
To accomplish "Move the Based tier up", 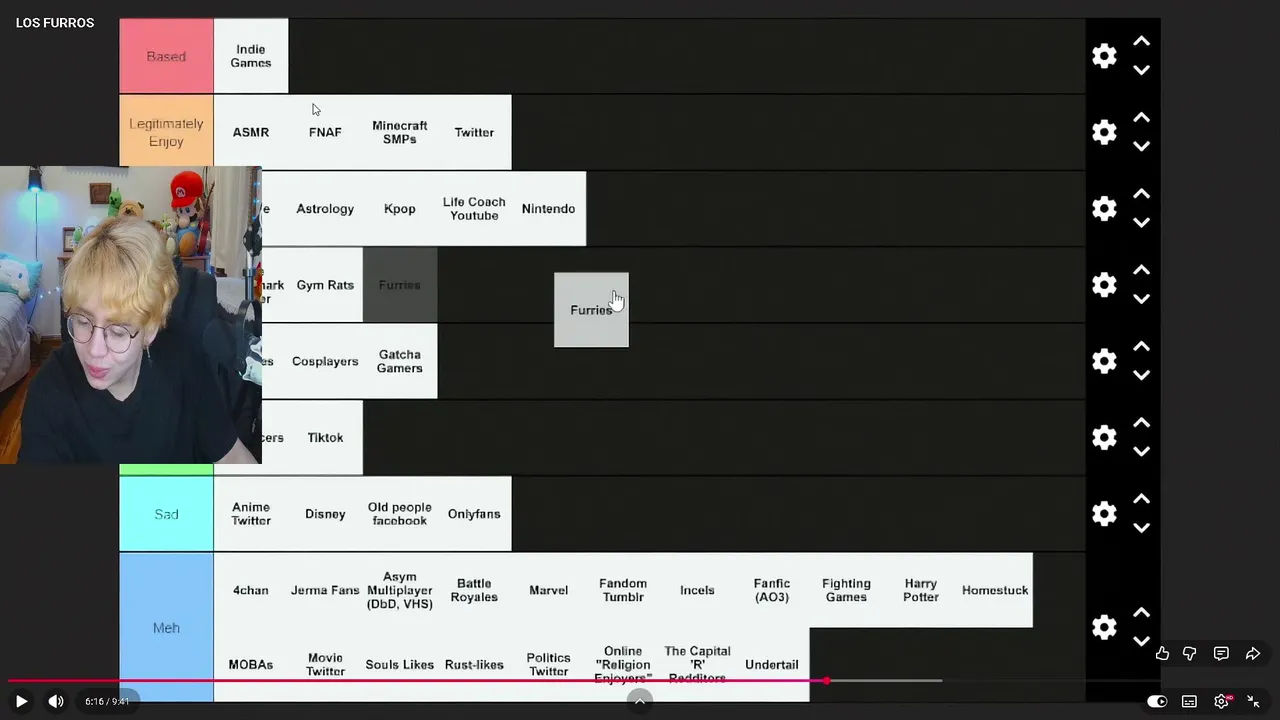I will pyautogui.click(x=1141, y=42).
